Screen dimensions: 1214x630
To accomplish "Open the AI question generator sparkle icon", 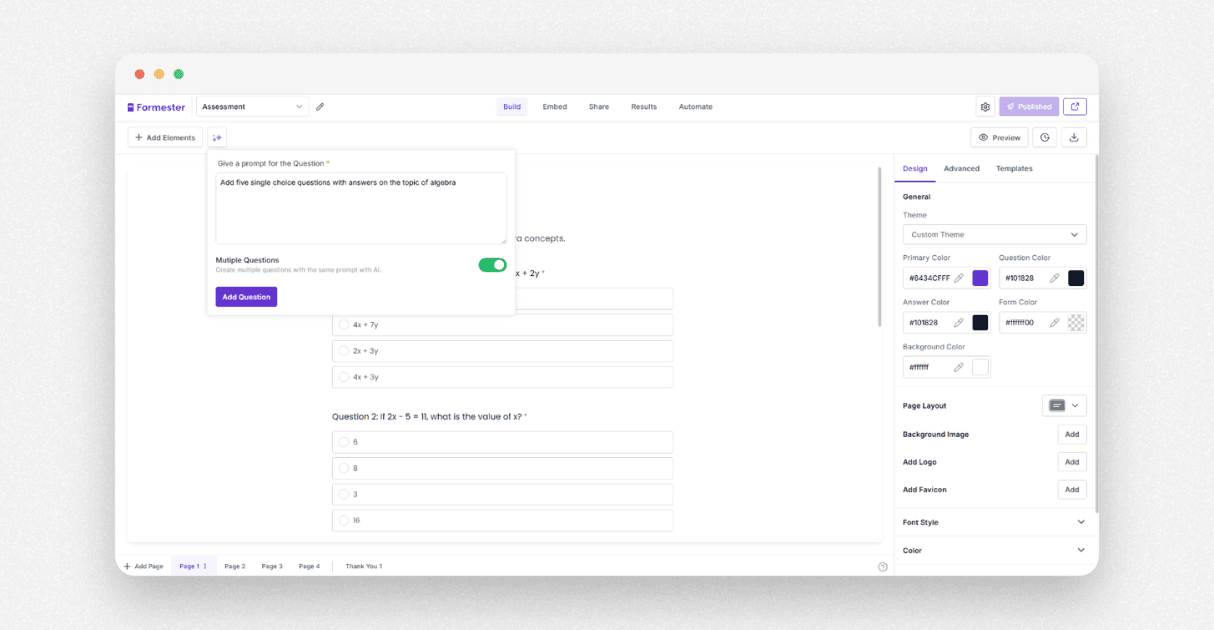I will [x=217, y=137].
